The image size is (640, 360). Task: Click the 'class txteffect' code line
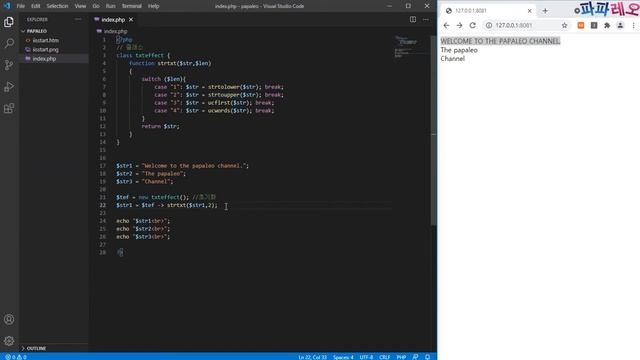pos(143,56)
